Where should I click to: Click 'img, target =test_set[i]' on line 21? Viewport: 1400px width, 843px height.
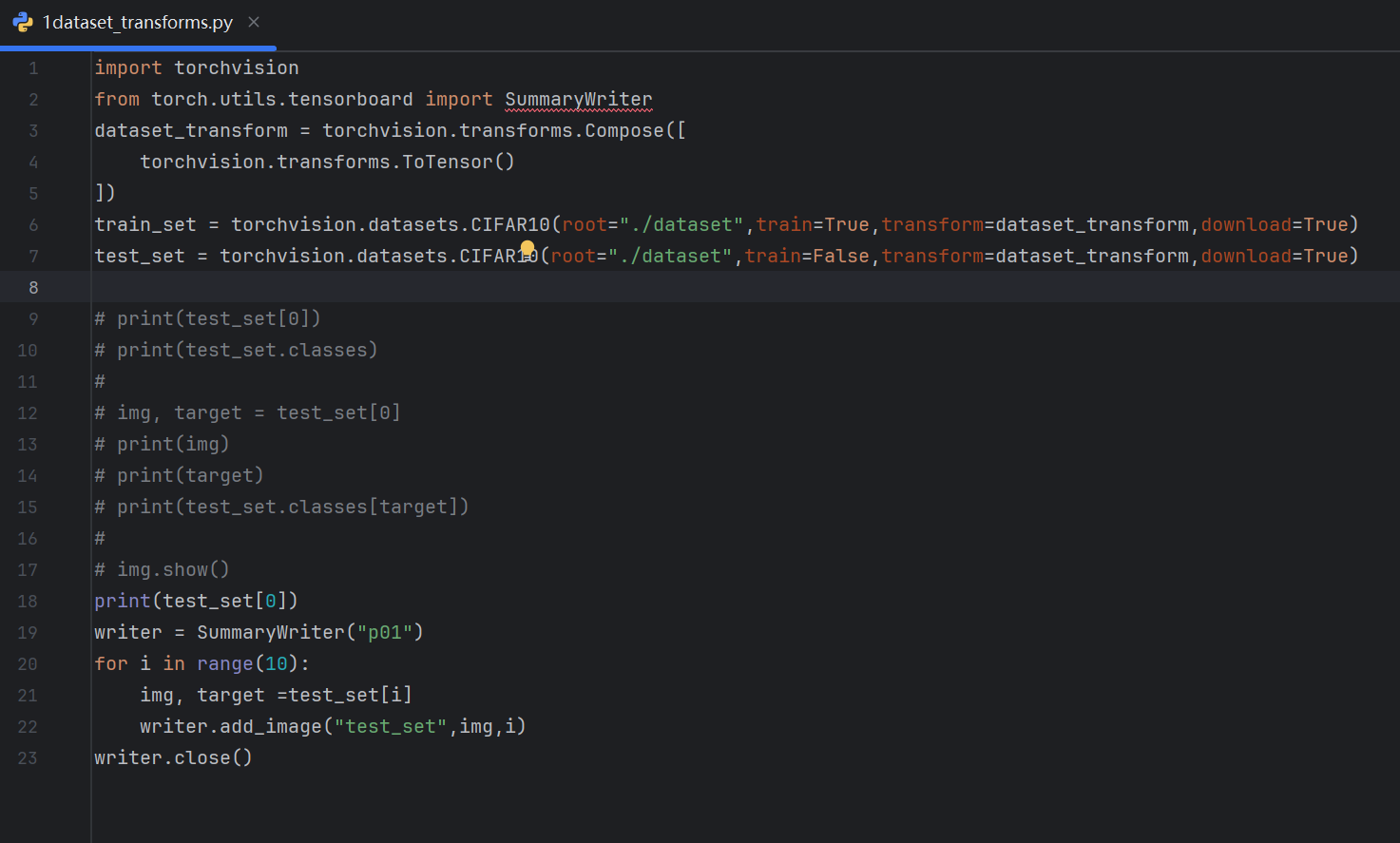pos(277,695)
